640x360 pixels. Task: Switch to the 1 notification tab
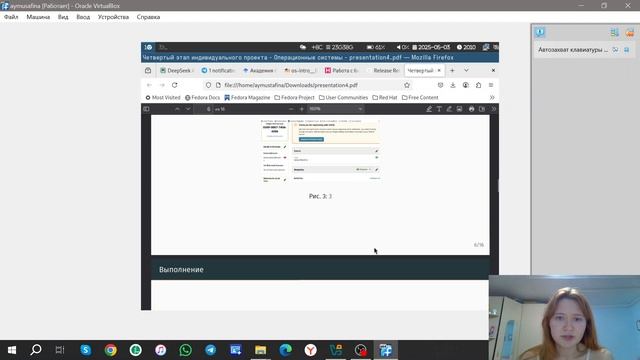pos(218,71)
